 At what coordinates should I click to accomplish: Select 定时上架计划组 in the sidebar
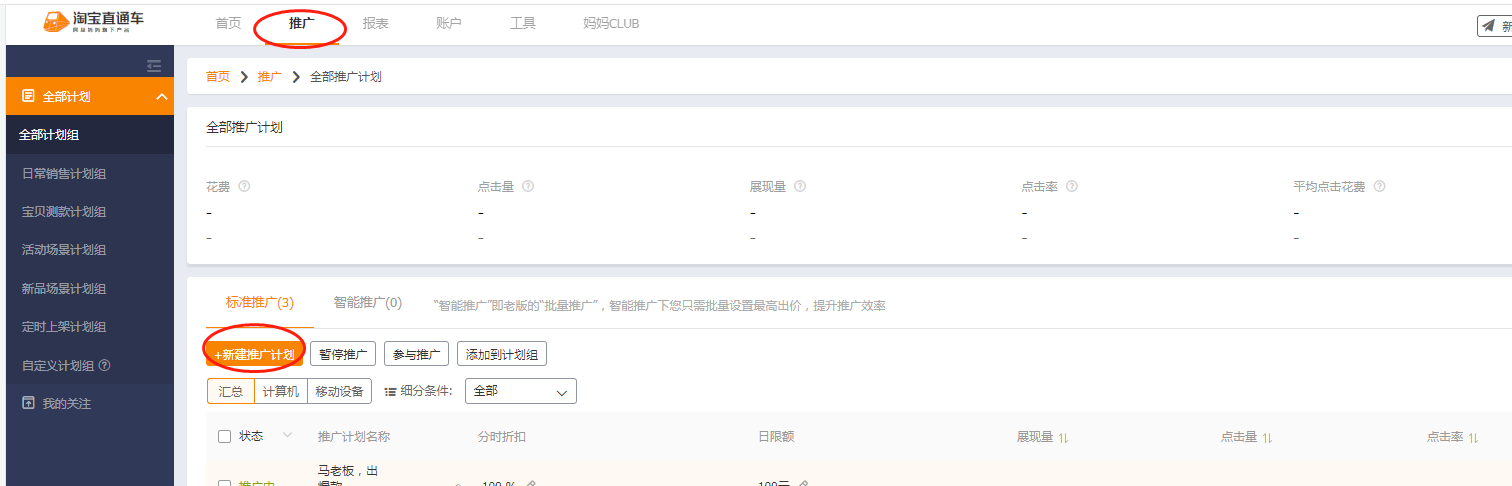tap(90, 327)
